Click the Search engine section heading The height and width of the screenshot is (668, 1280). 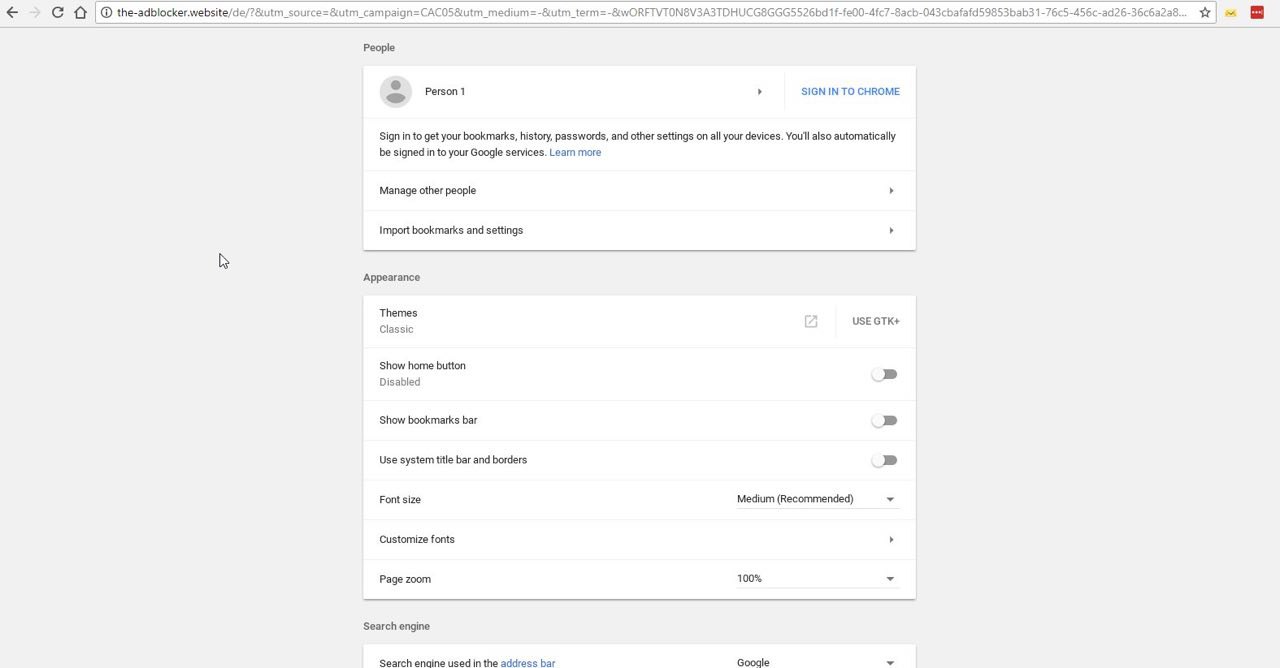(396, 626)
